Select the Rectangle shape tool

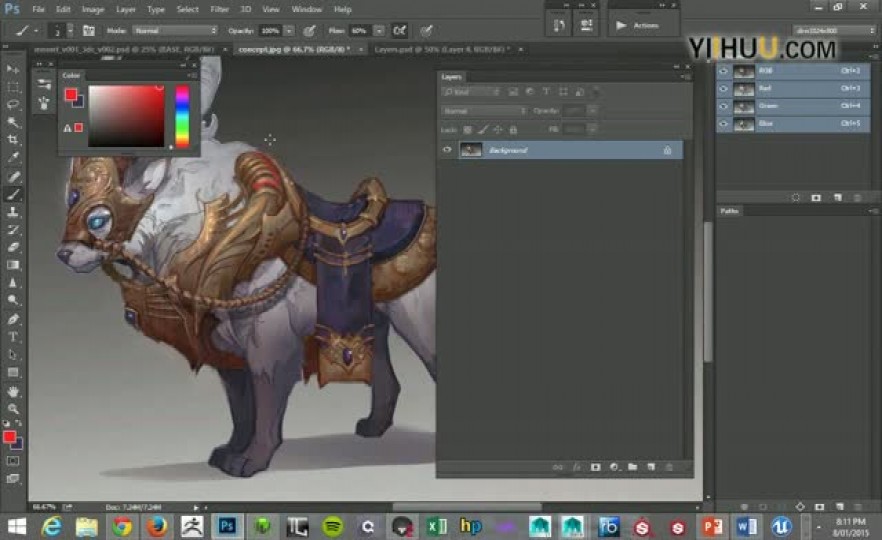coord(12,372)
